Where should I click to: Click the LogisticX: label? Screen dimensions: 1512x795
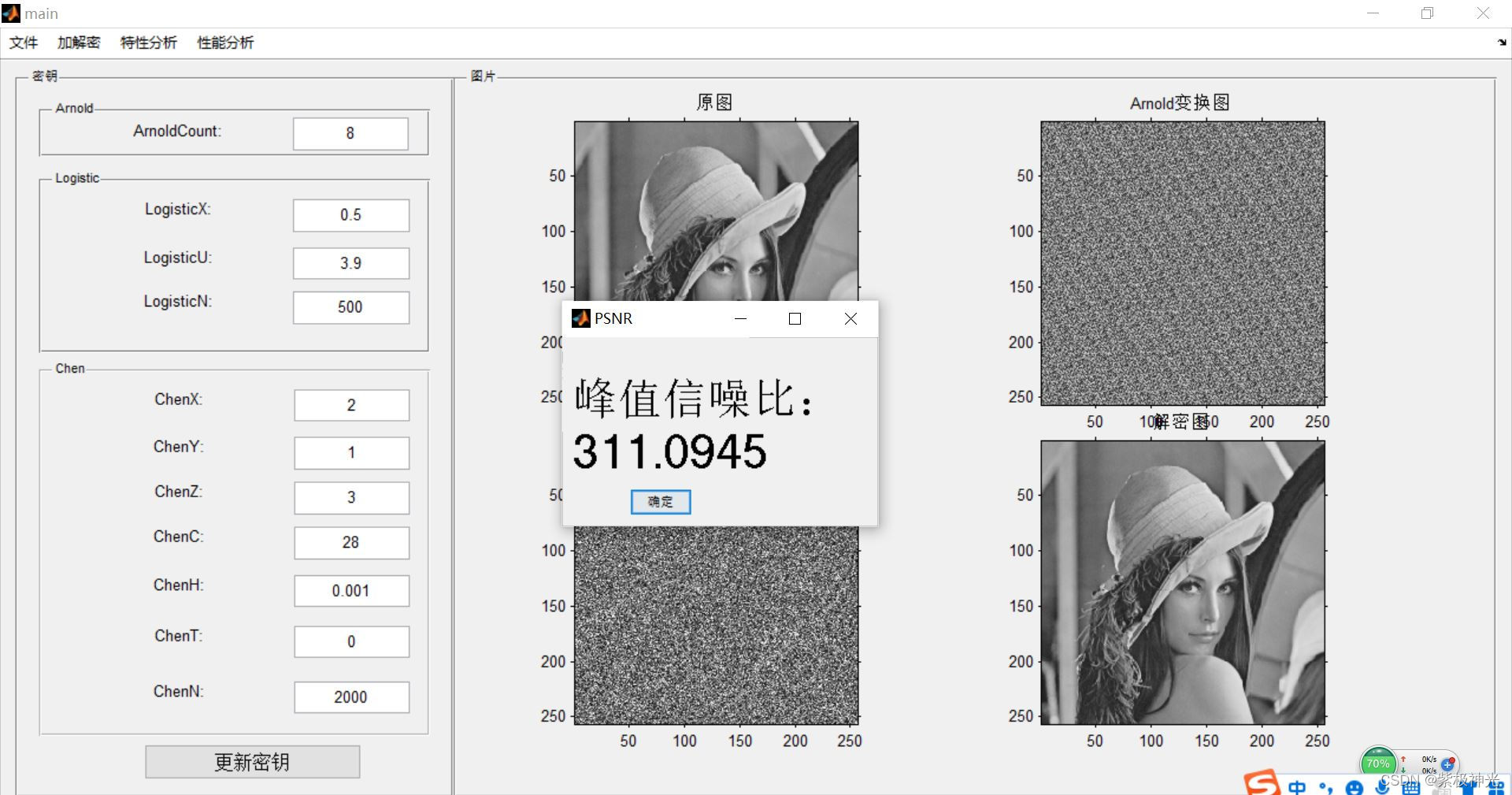pyautogui.click(x=178, y=209)
